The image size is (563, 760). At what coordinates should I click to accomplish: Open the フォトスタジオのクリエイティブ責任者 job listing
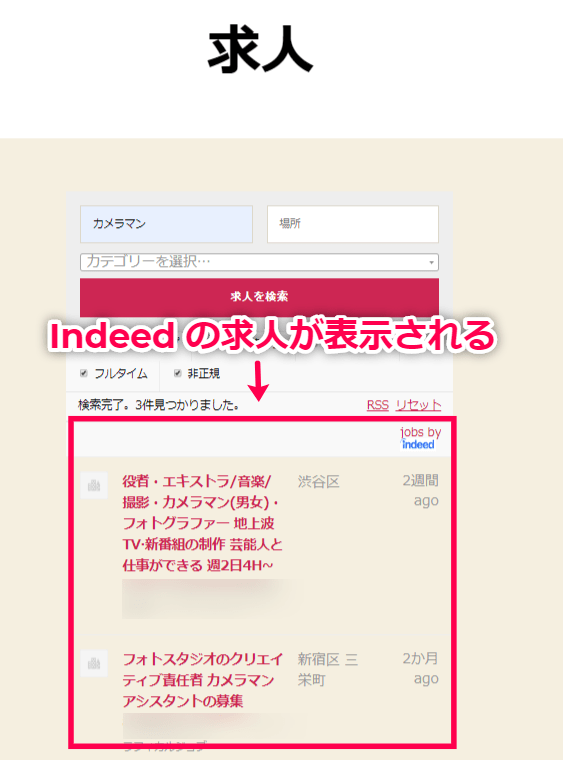[x=202, y=680]
